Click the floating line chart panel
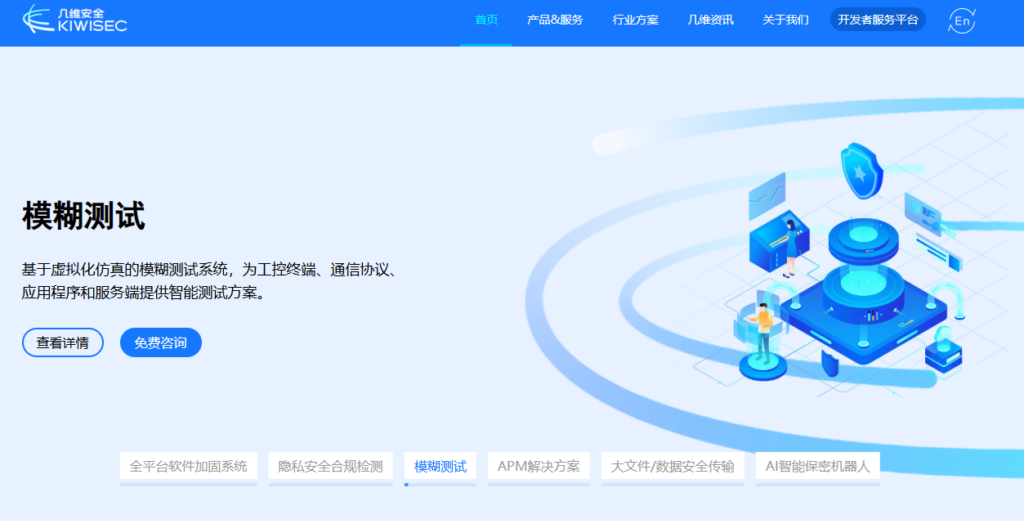 (767, 195)
